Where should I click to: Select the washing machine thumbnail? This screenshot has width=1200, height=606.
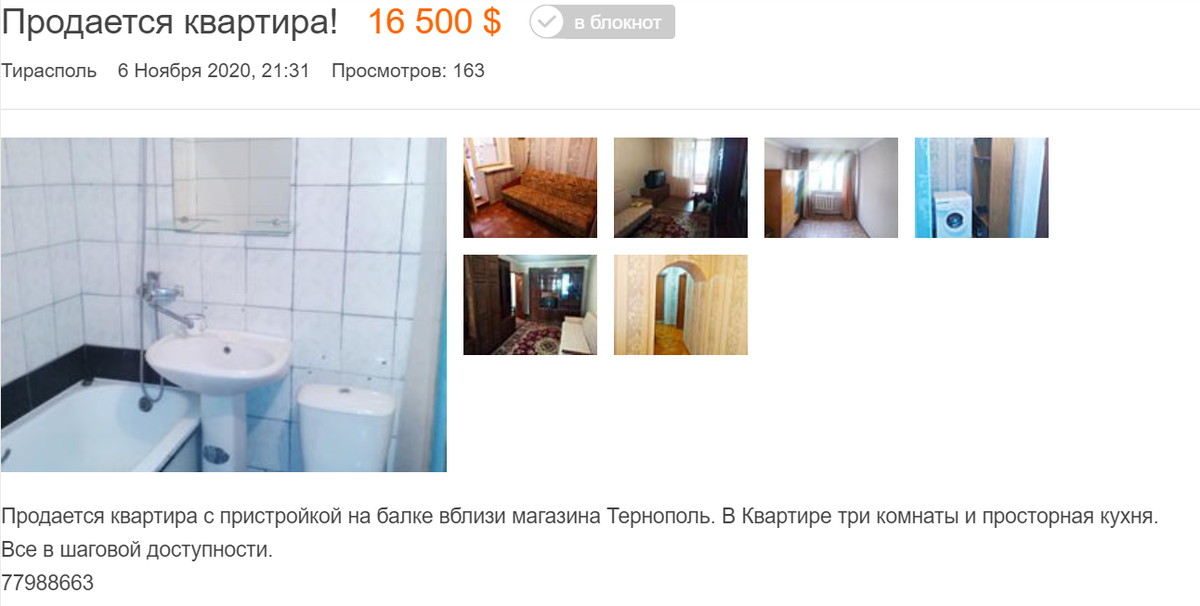(x=982, y=188)
